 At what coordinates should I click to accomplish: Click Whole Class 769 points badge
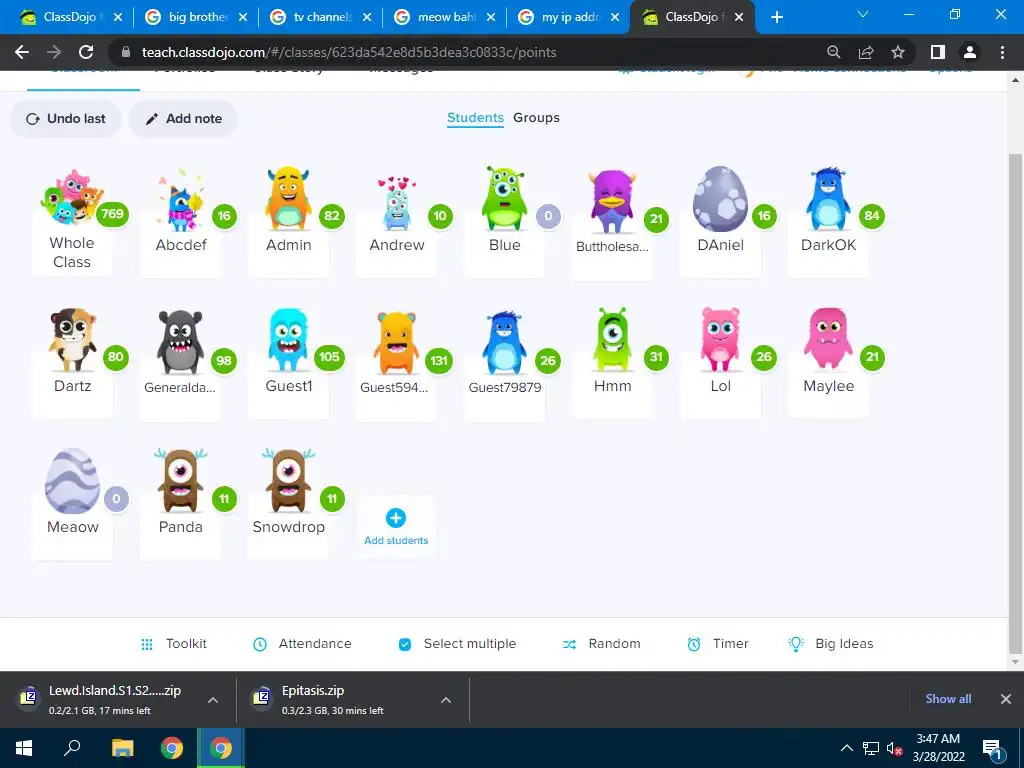point(112,214)
